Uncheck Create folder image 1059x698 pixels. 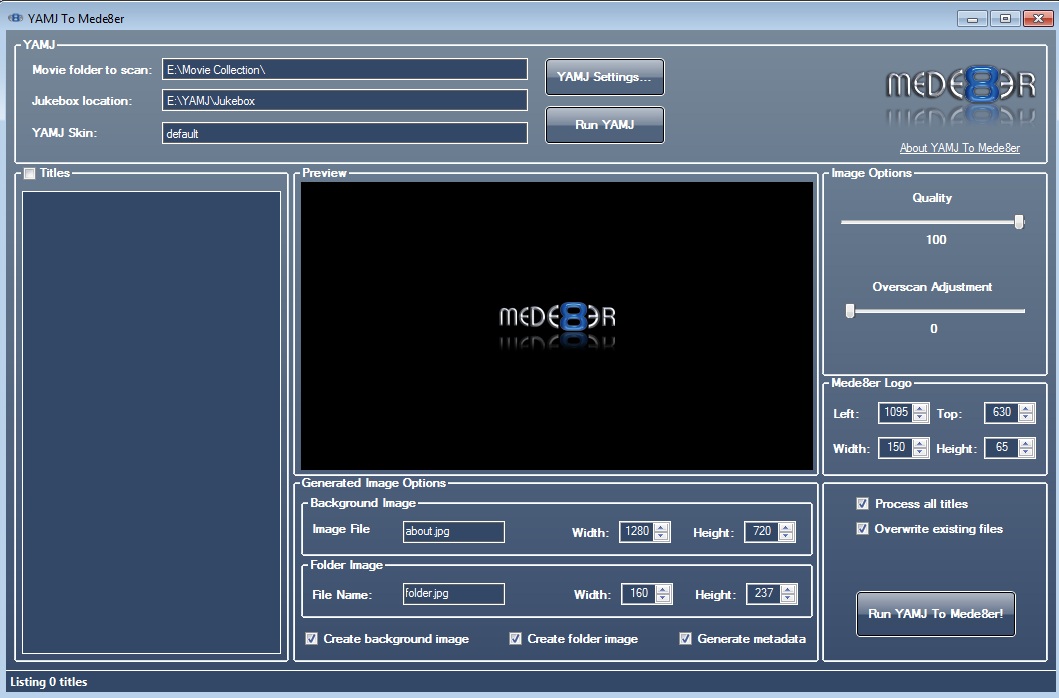(515, 639)
